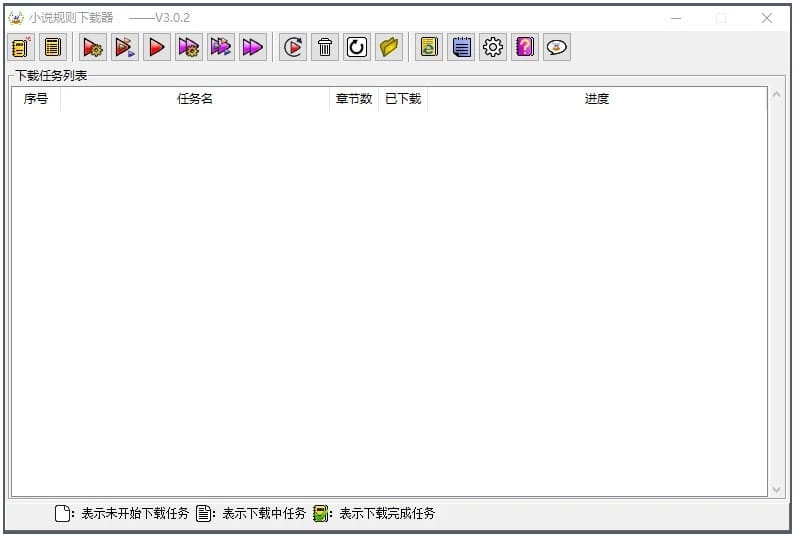The width and height of the screenshot is (795, 537).
Task: Click the blue notepad icon
Action: 461,47
